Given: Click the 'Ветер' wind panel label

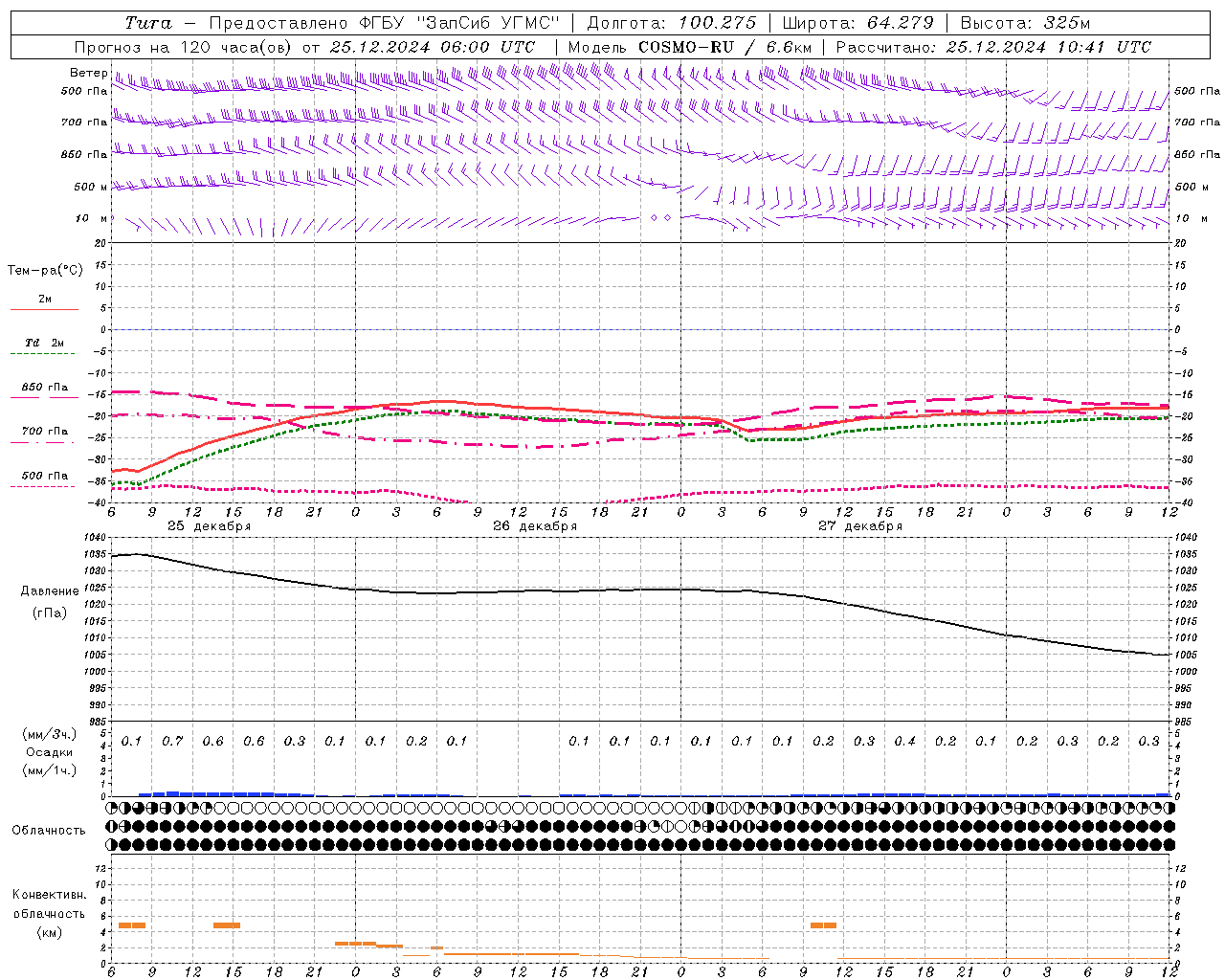Looking at the screenshot, I should coord(88,73).
